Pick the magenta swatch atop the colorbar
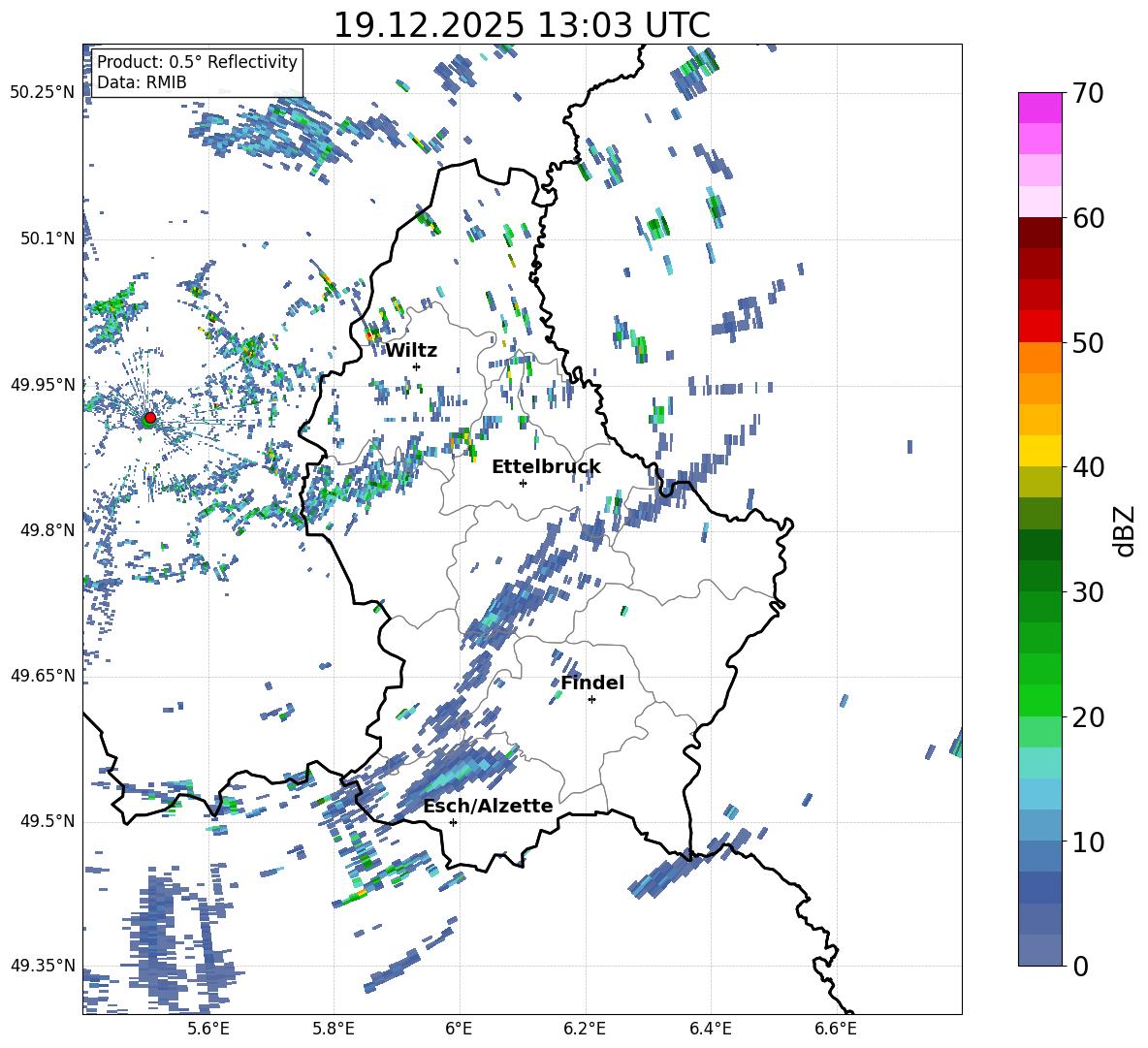This screenshot has height=1048, width=1148. 1040,108
